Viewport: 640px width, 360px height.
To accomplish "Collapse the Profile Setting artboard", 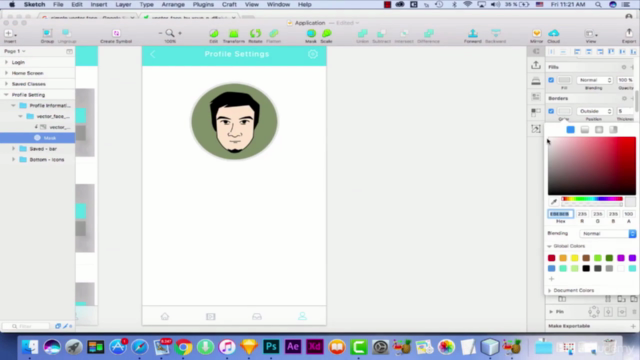I will coord(6,95).
